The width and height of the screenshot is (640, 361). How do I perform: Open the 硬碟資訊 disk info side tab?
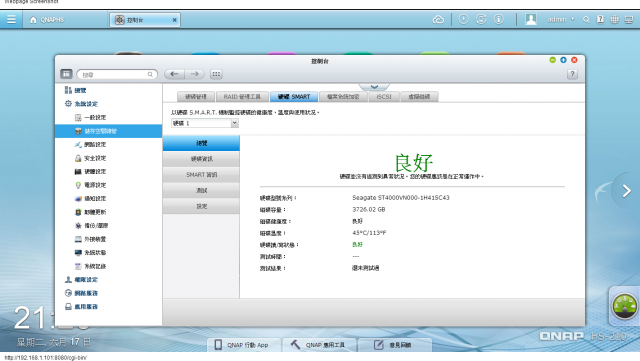click(x=201, y=159)
